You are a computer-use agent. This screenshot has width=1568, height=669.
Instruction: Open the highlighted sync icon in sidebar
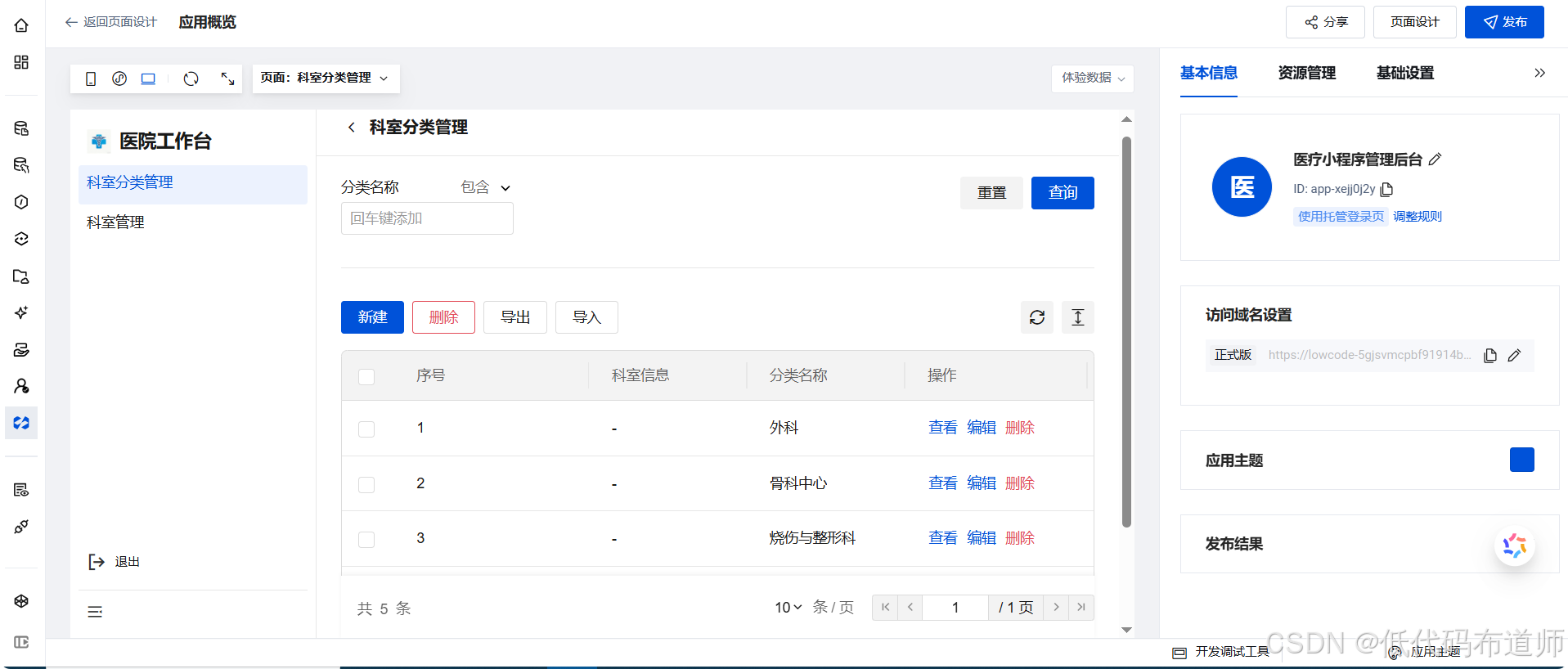21,423
